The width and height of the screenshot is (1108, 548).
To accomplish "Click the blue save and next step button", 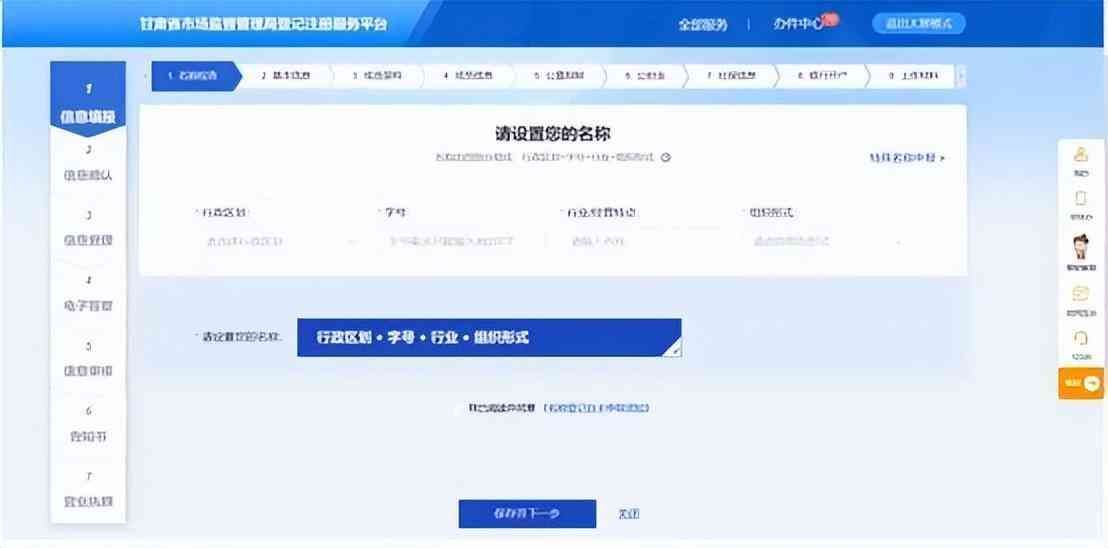I will click(527, 513).
